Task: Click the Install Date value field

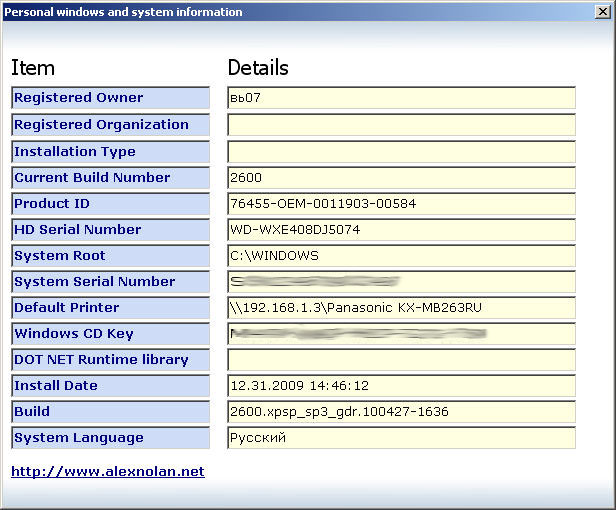Action: [401, 386]
